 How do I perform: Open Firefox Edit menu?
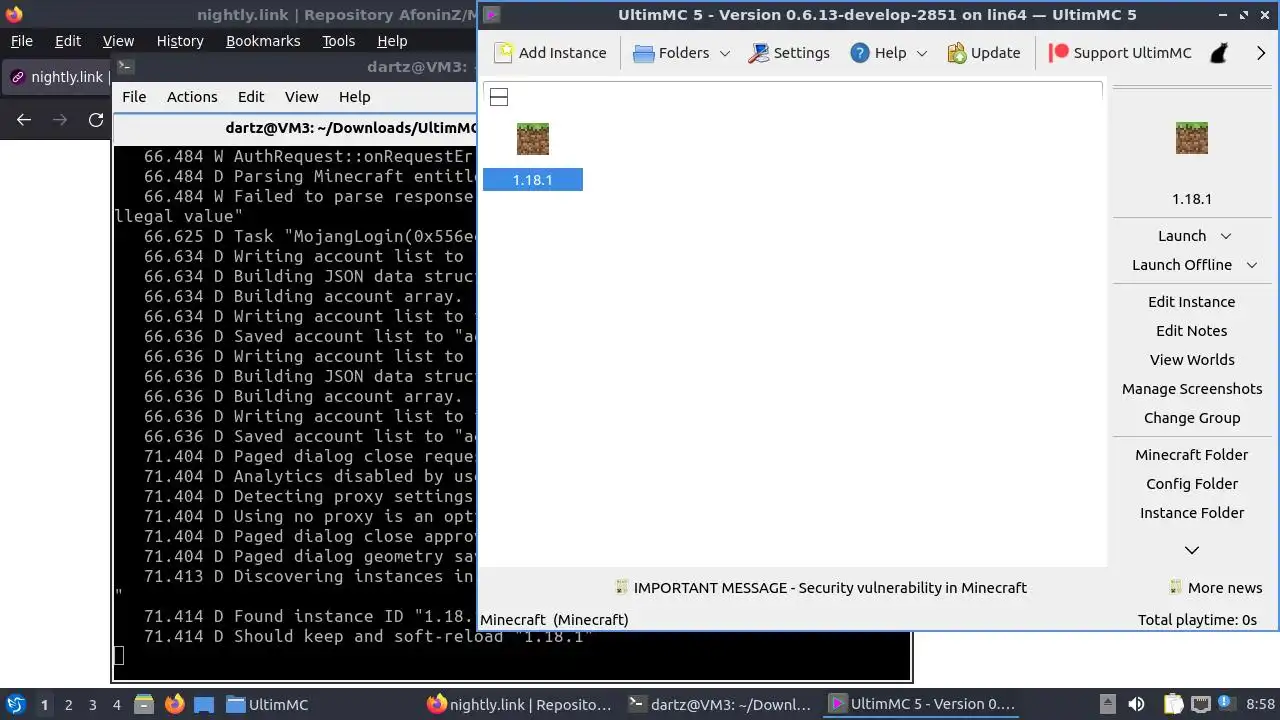[x=68, y=41]
